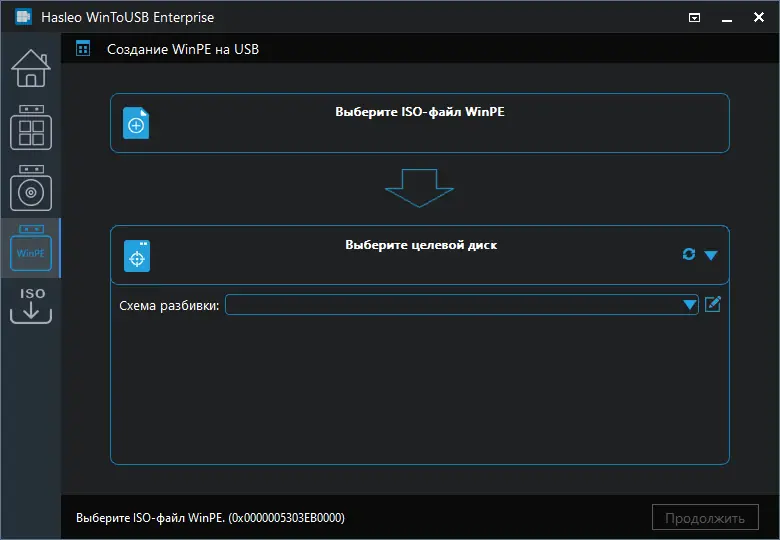The height and width of the screenshot is (540, 780).
Task: Click the edit partition scheme icon
Action: point(713,304)
